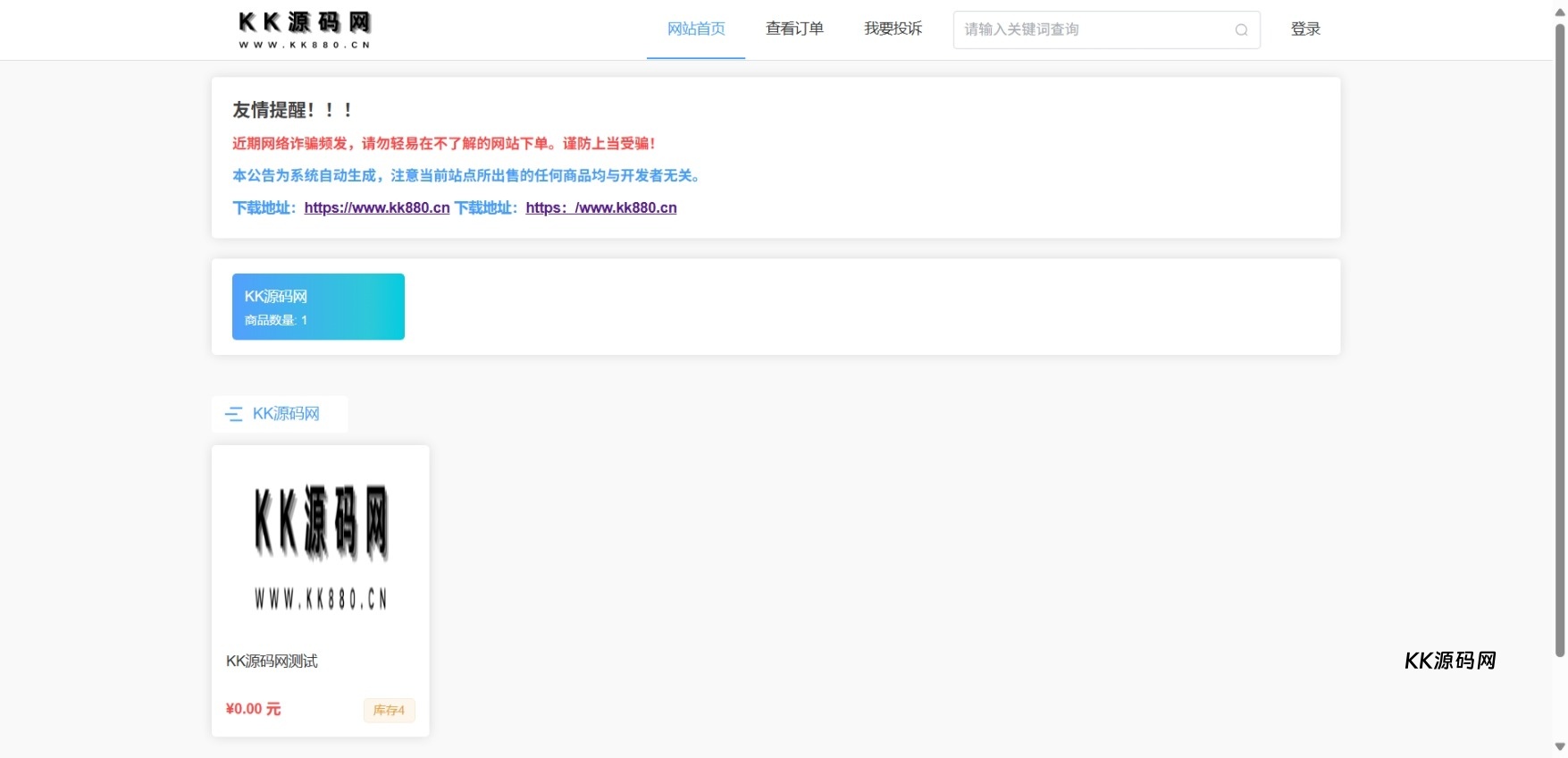Click the KK源码网 logo in header
Image resolution: width=1568 pixels, height=758 pixels.
pos(304,29)
